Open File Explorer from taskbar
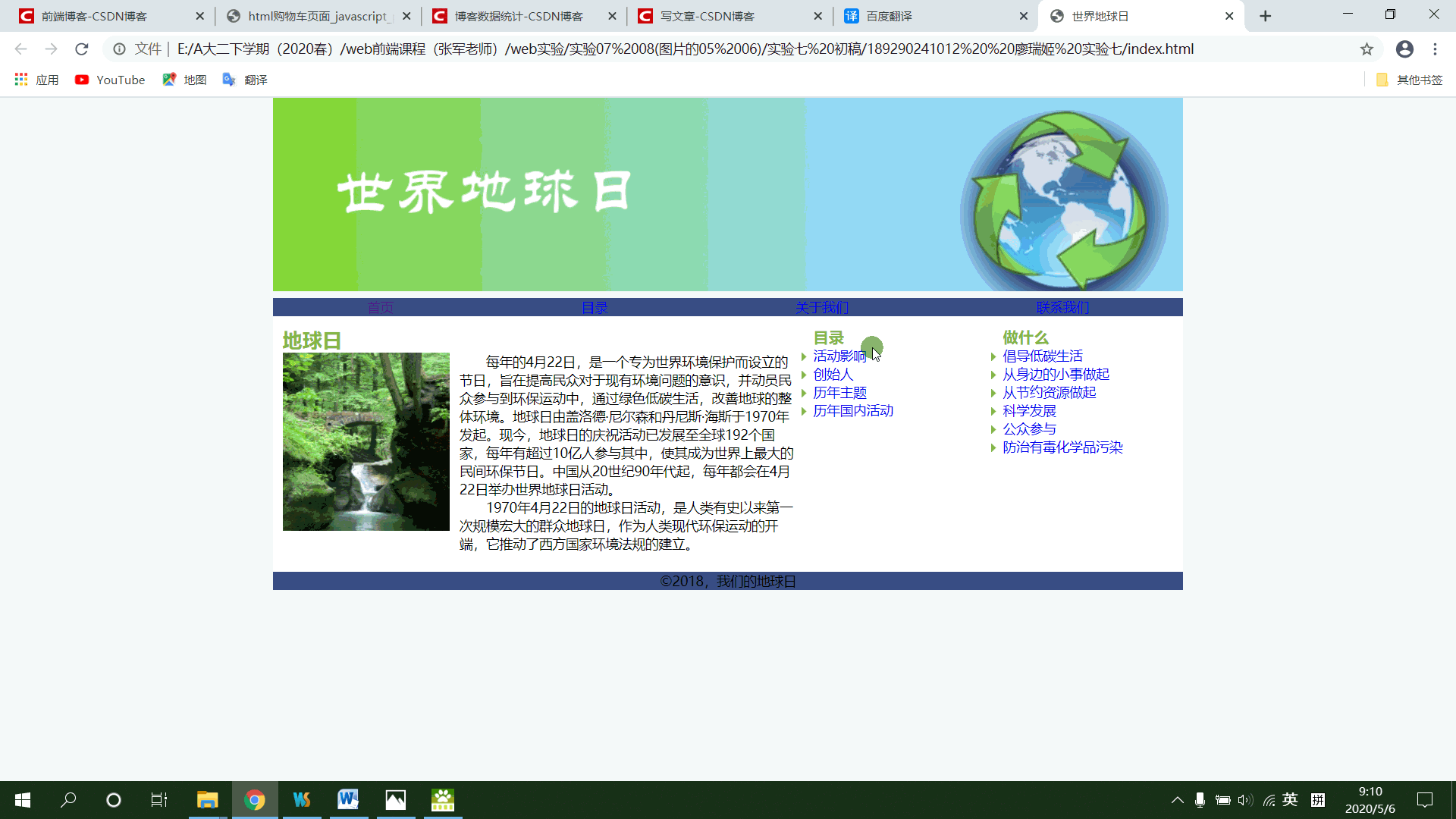Viewport: 1456px width, 819px height. coord(207,799)
